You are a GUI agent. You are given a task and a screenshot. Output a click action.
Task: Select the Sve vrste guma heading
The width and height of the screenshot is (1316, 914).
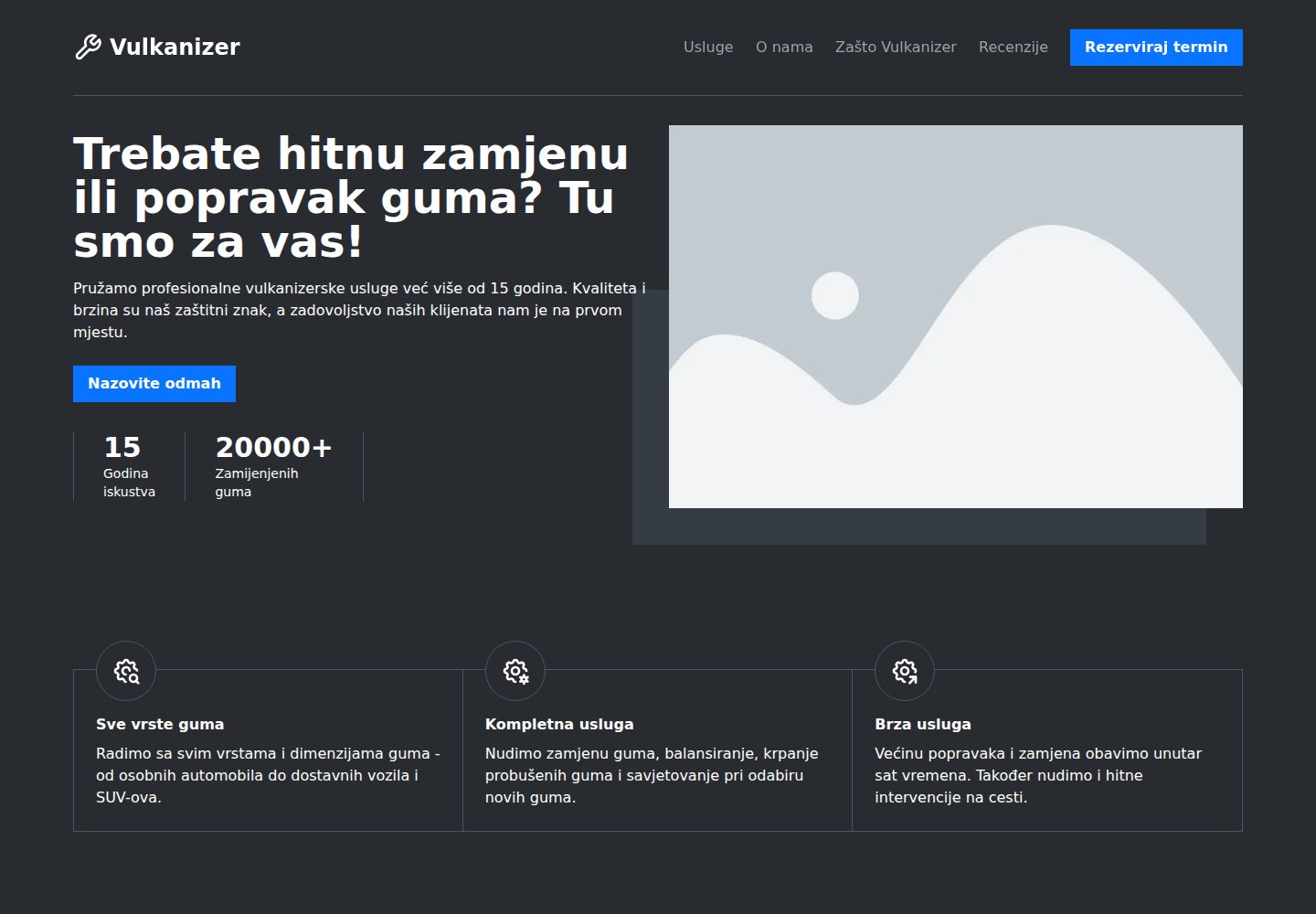point(160,724)
